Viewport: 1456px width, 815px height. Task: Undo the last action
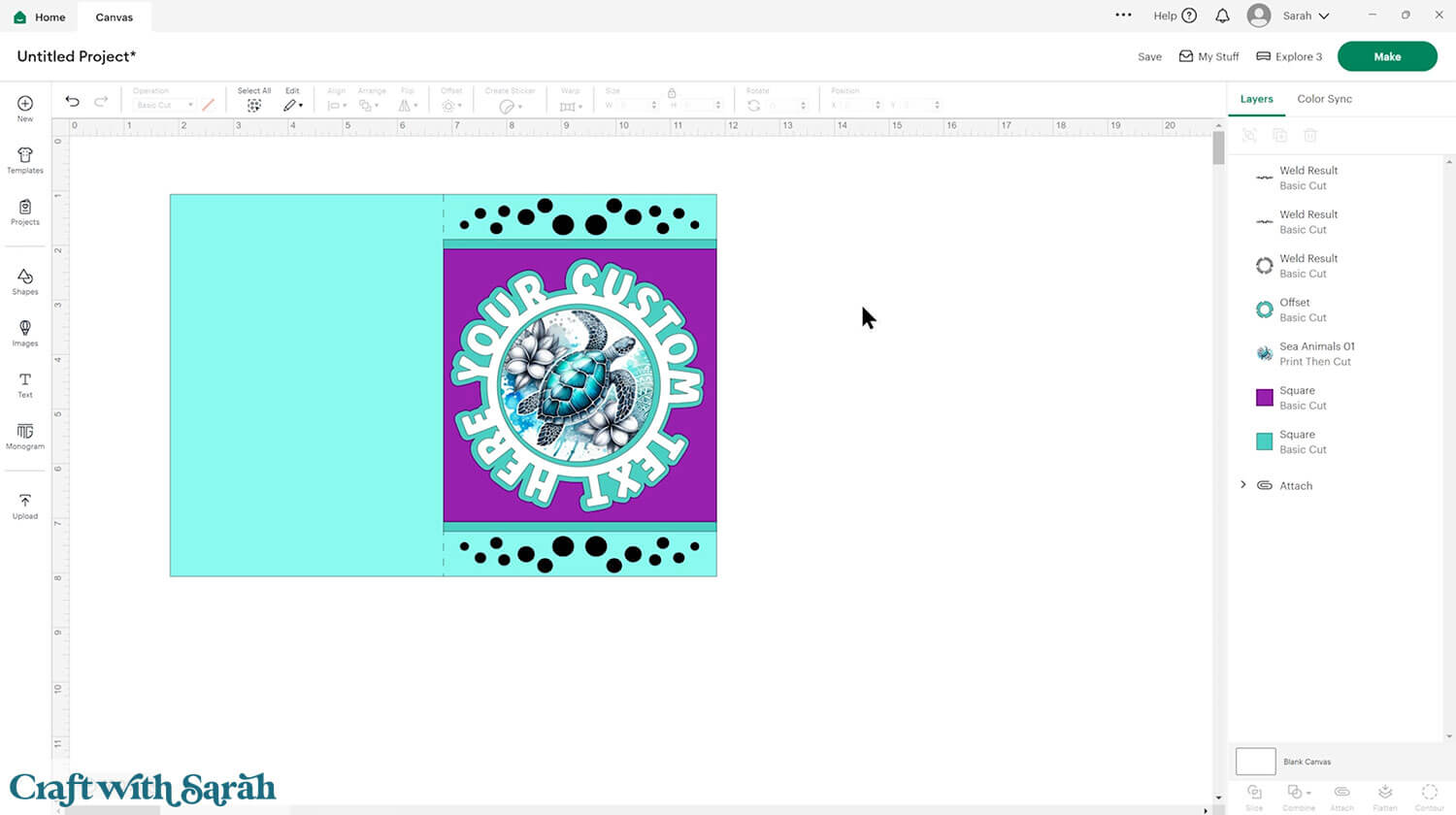point(72,101)
